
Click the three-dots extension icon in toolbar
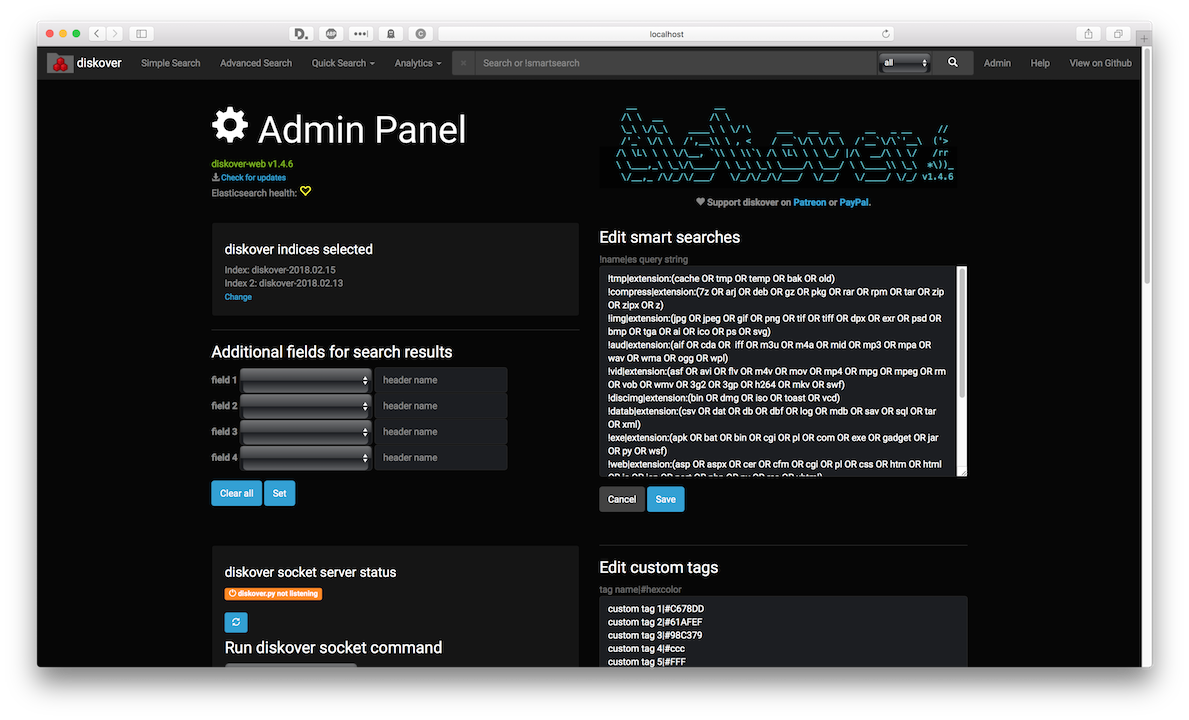coord(360,33)
